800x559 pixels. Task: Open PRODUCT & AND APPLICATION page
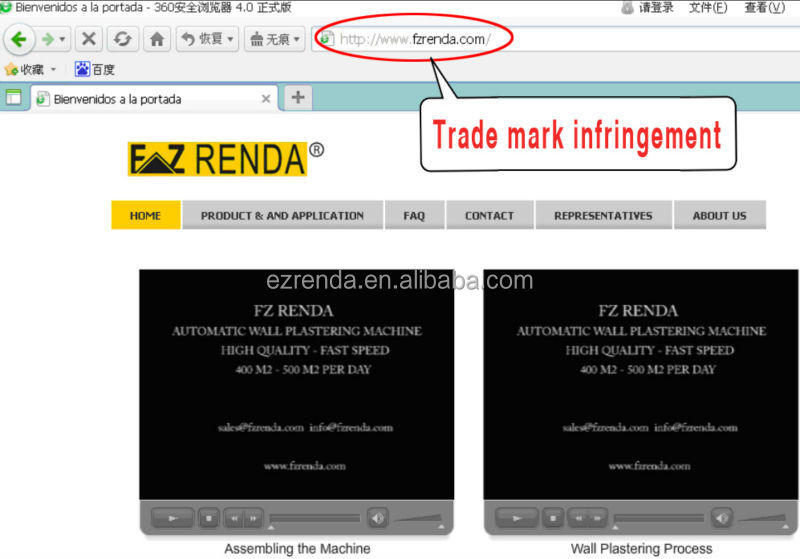282,215
